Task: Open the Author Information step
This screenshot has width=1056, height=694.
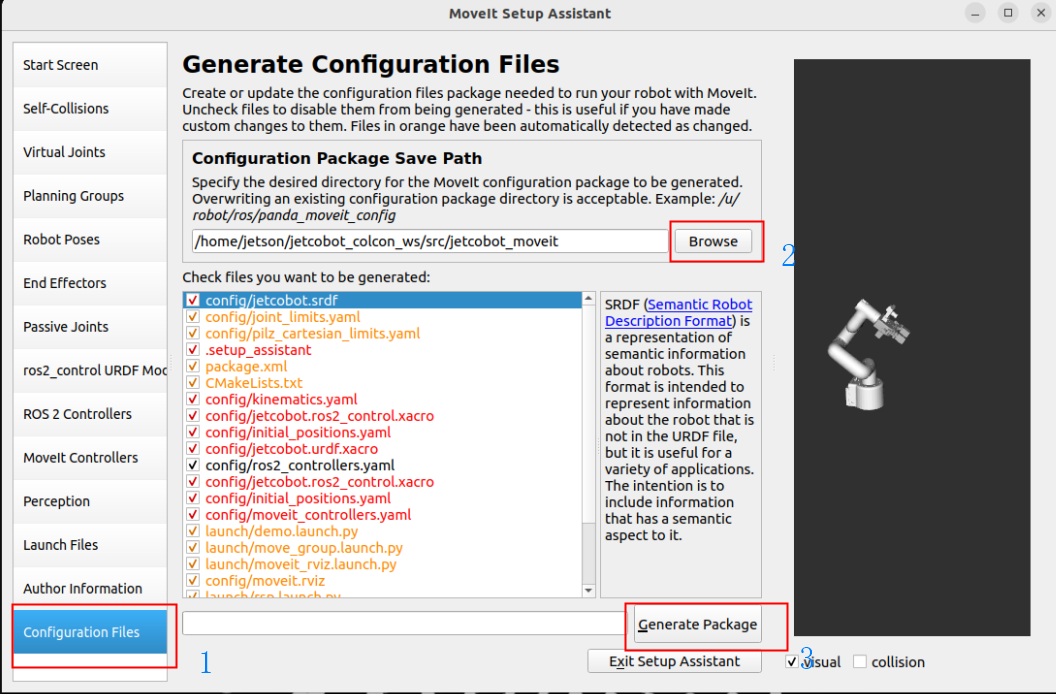Action: click(90, 589)
